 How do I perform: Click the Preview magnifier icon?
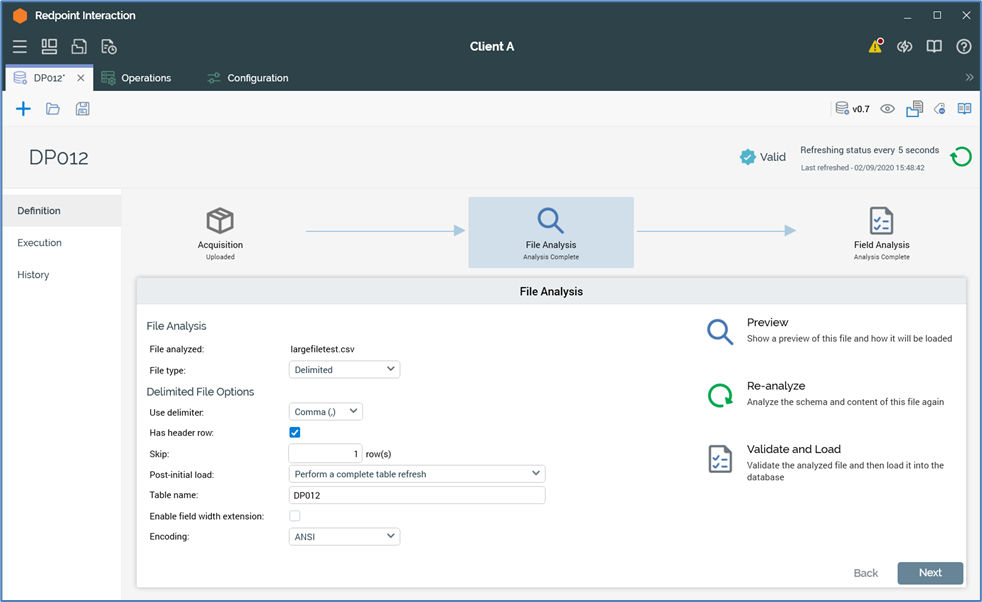(x=720, y=332)
